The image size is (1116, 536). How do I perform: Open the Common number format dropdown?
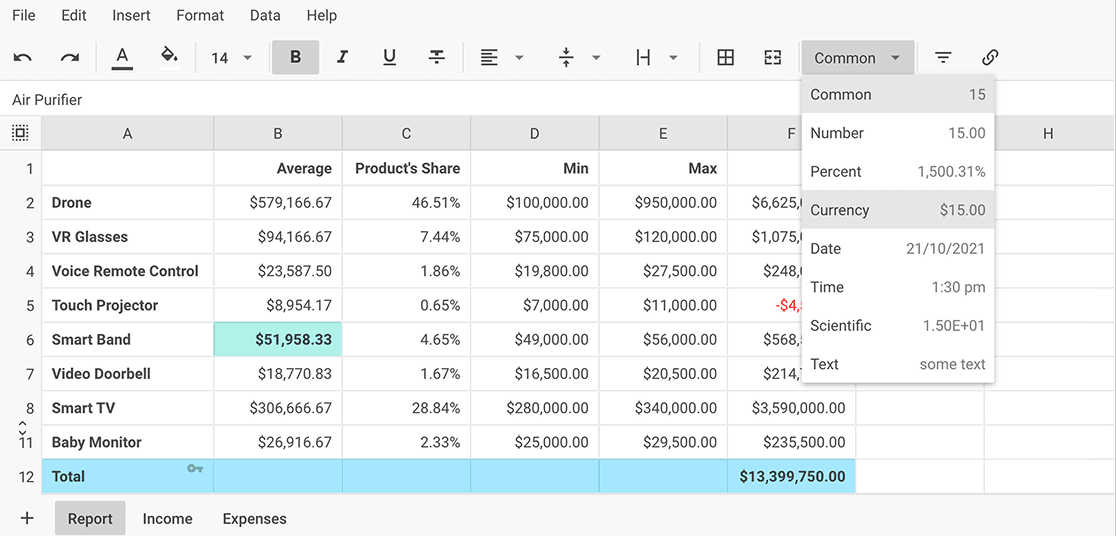click(858, 58)
